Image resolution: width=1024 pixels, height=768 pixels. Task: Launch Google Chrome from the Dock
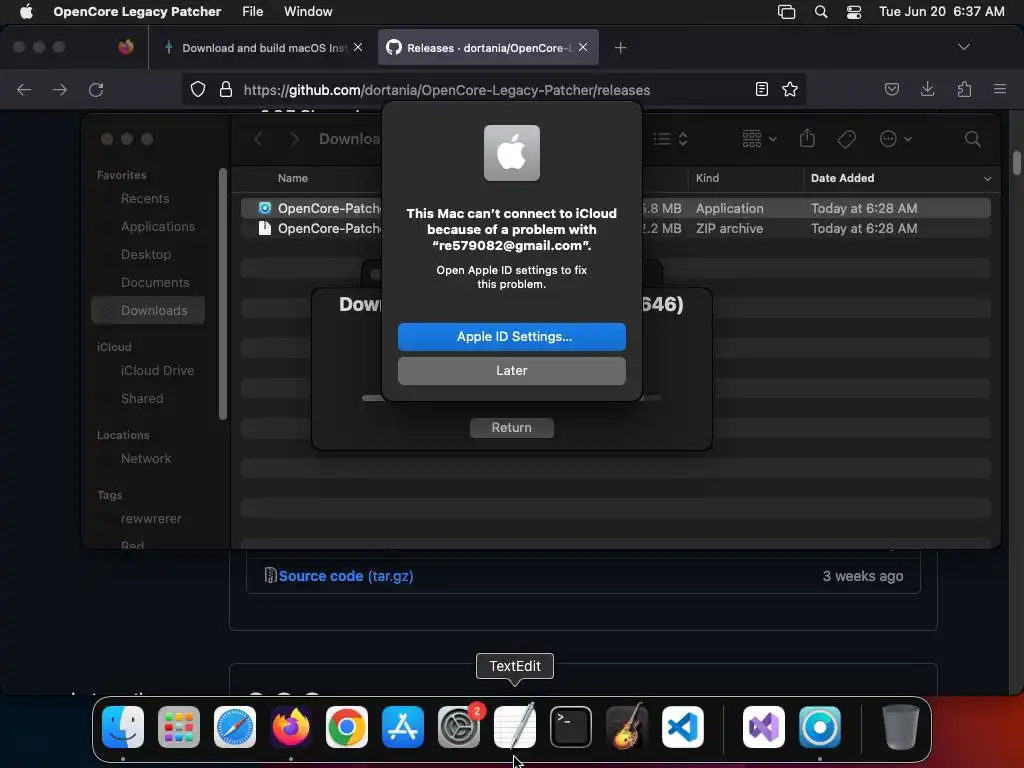[347, 727]
